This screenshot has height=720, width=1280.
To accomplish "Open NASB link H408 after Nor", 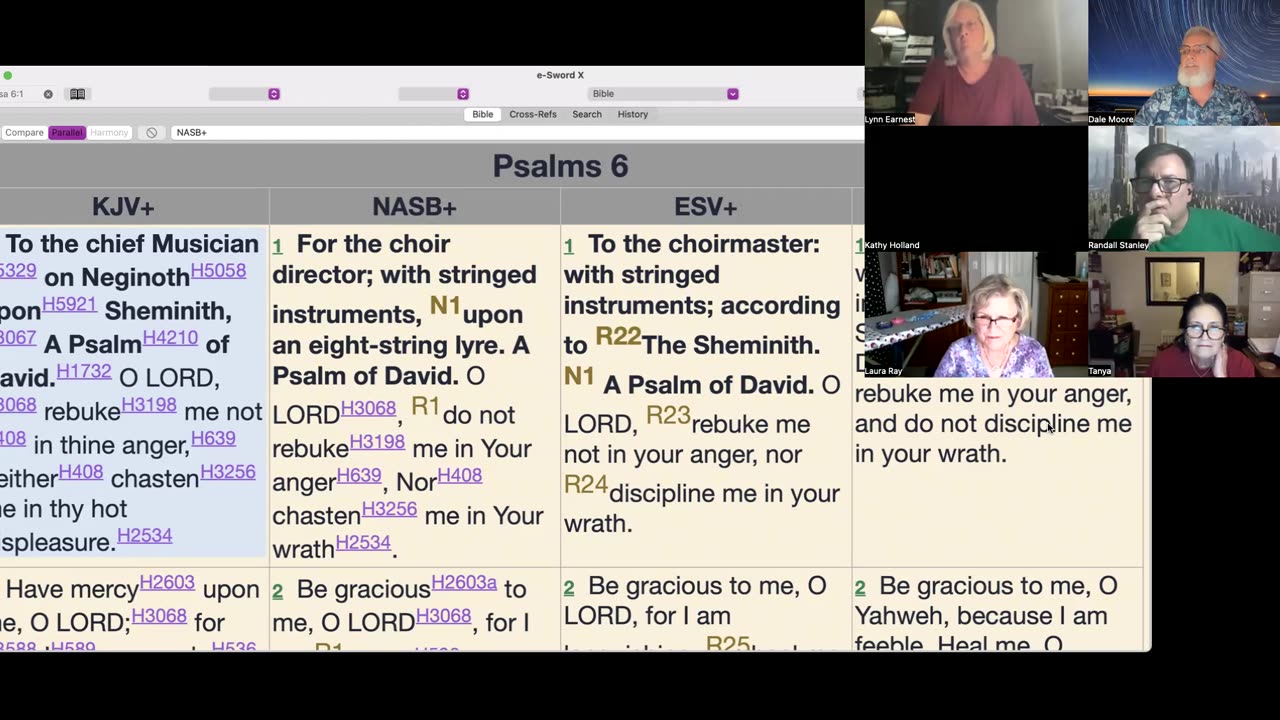I will pyautogui.click(x=460, y=475).
